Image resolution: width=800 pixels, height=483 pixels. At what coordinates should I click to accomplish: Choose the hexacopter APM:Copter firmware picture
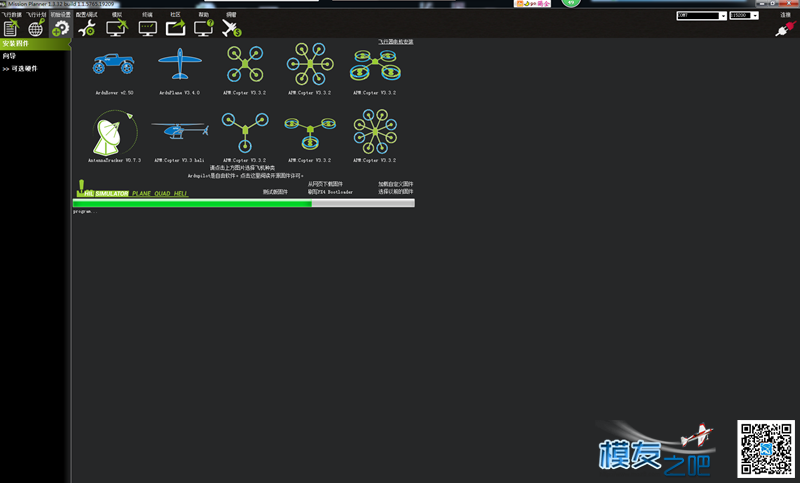(310, 64)
